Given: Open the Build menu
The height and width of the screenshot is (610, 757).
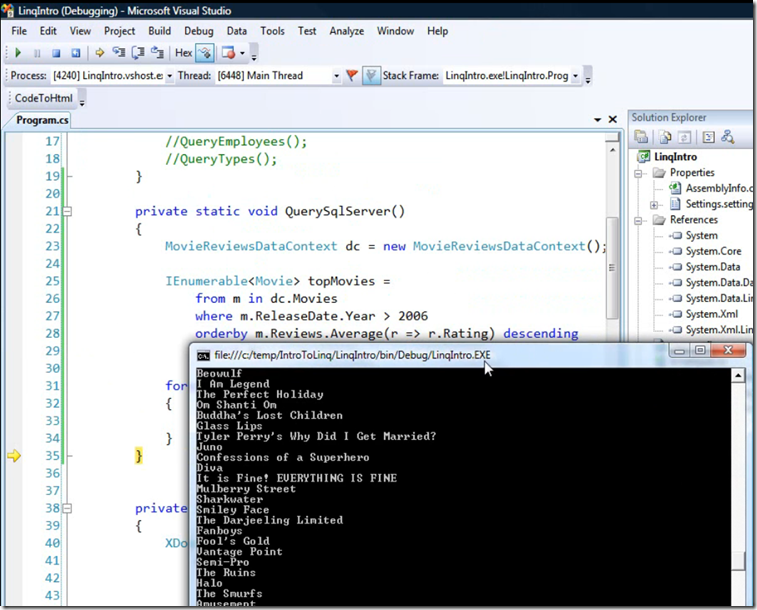Looking at the screenshot, I should 159,31.
